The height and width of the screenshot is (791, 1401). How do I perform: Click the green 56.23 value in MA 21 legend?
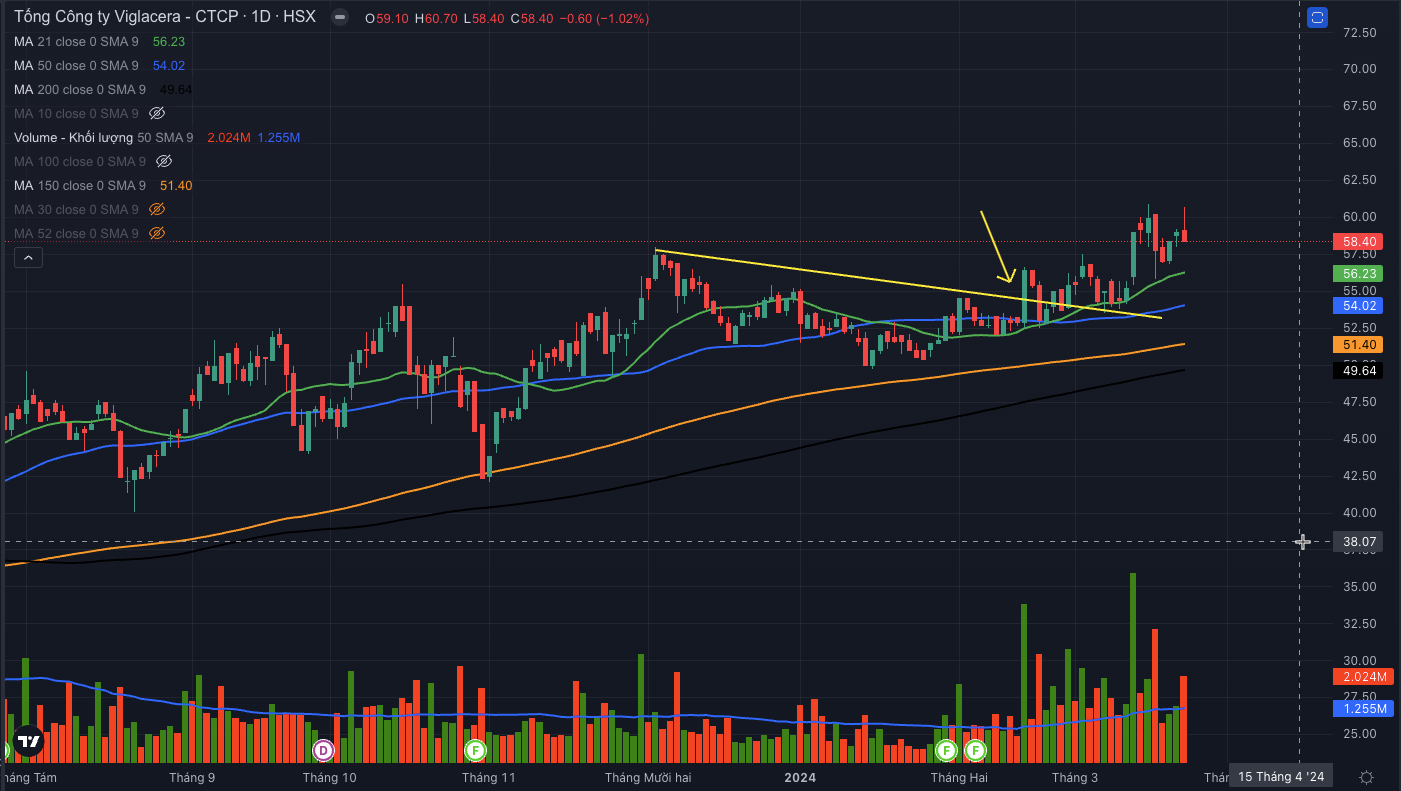pyautogui.click(x=168, y=41)
